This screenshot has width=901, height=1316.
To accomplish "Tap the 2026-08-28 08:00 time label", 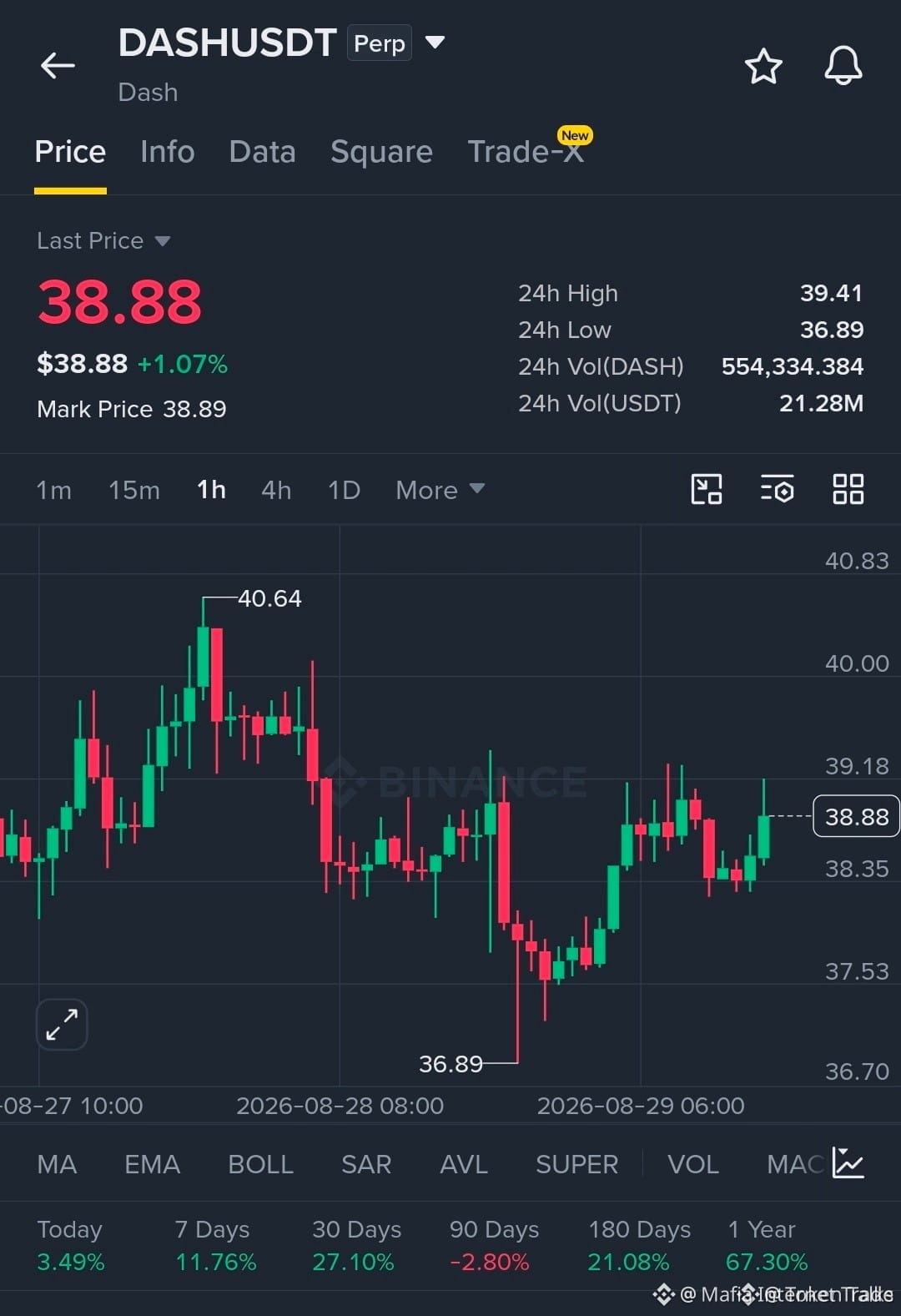I will tap(340, 1106).
